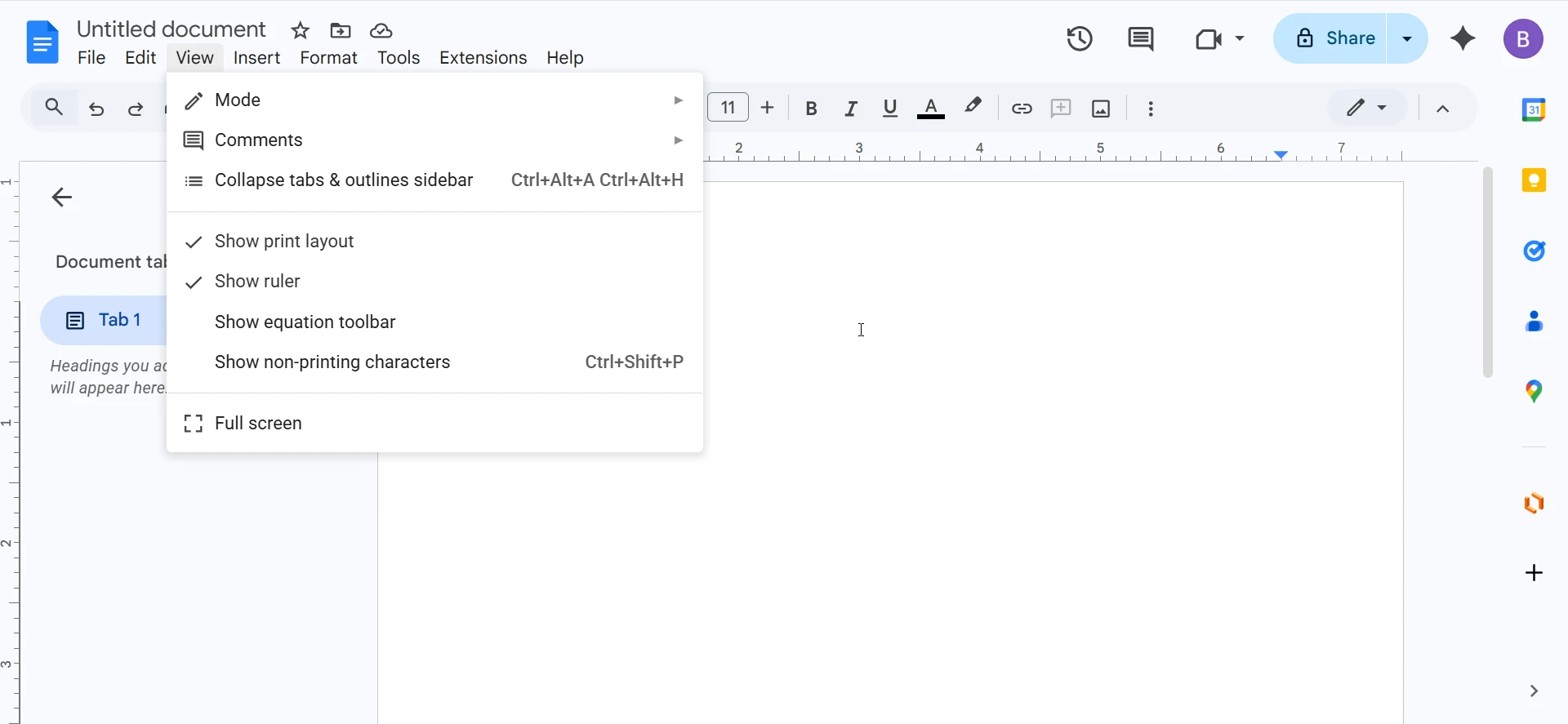Choose Full screen from View menu

click(258, 424)
